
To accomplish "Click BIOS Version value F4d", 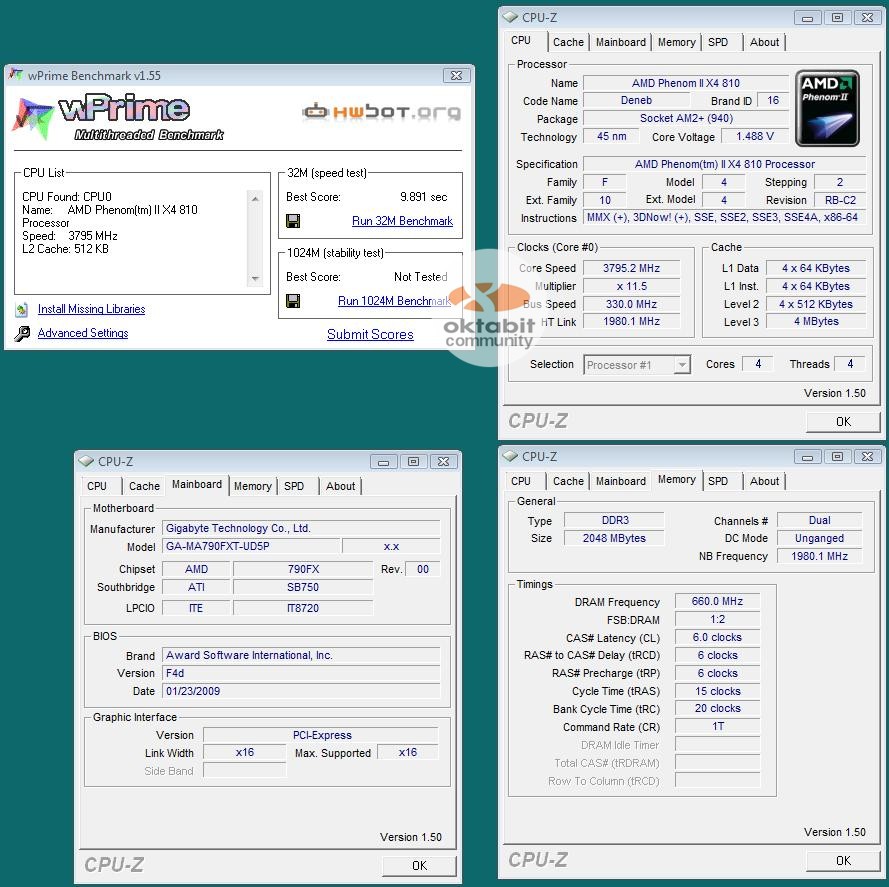I will pyautogui.click(x=300, y=673).
